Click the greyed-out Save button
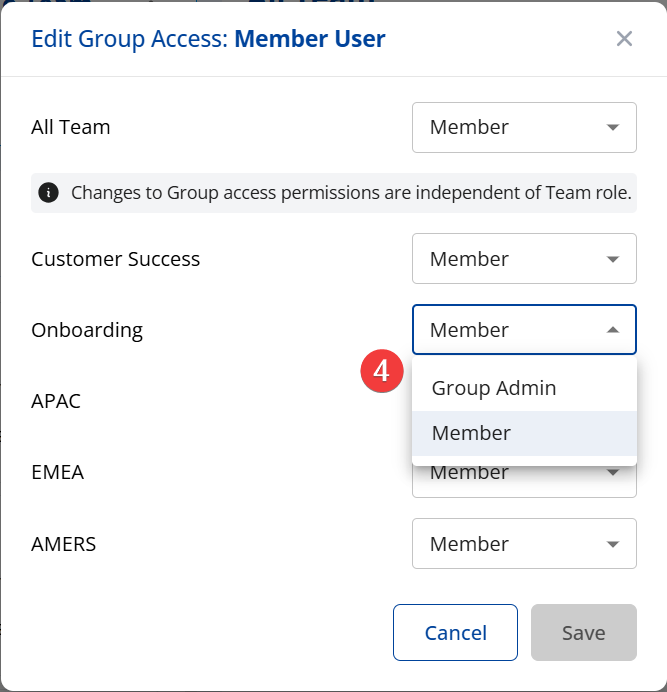667x692 pixels. [x=583, y=633]
